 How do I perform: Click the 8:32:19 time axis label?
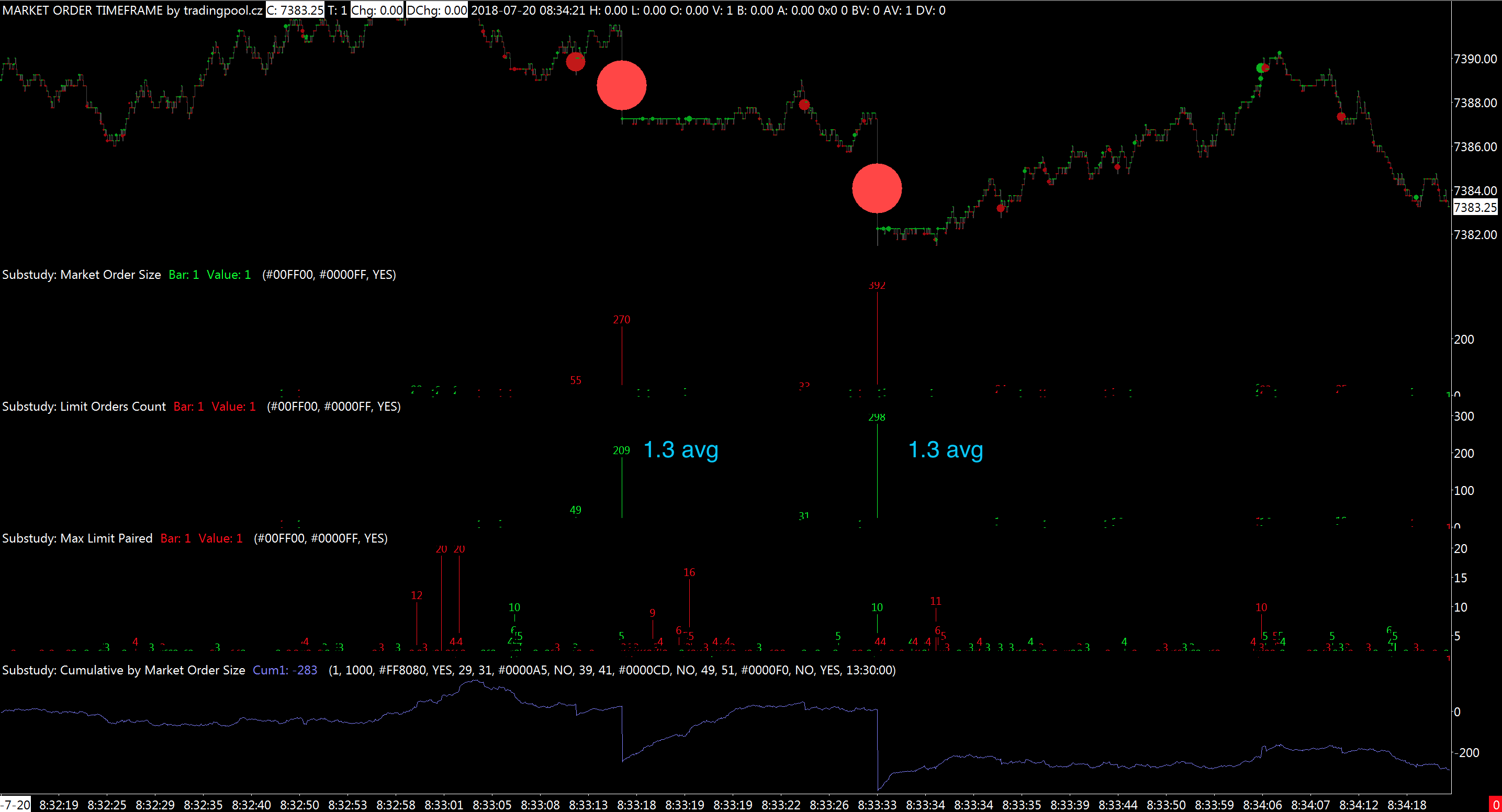tap(58, 805)
